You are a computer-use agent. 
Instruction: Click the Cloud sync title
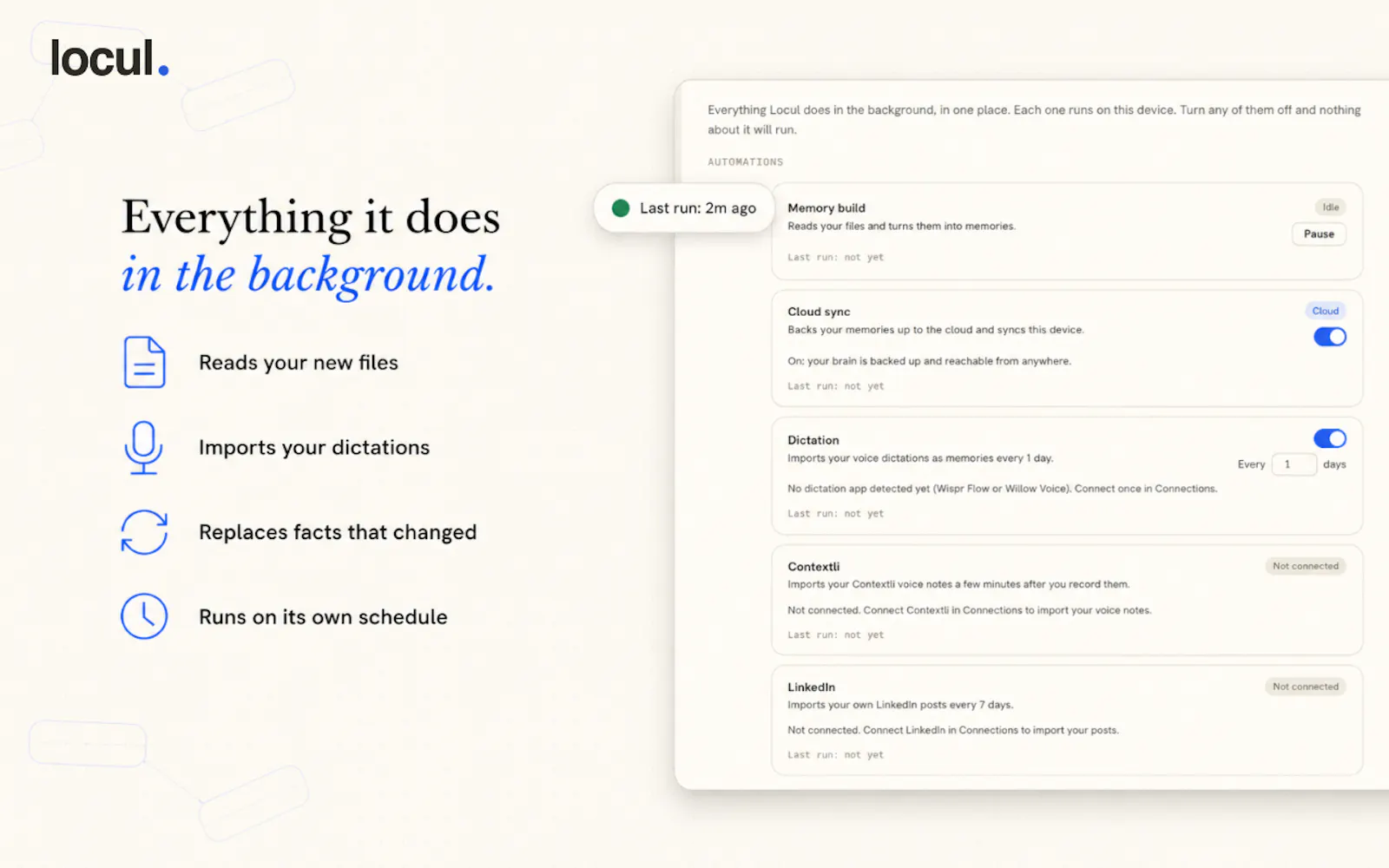coord(819,312)
